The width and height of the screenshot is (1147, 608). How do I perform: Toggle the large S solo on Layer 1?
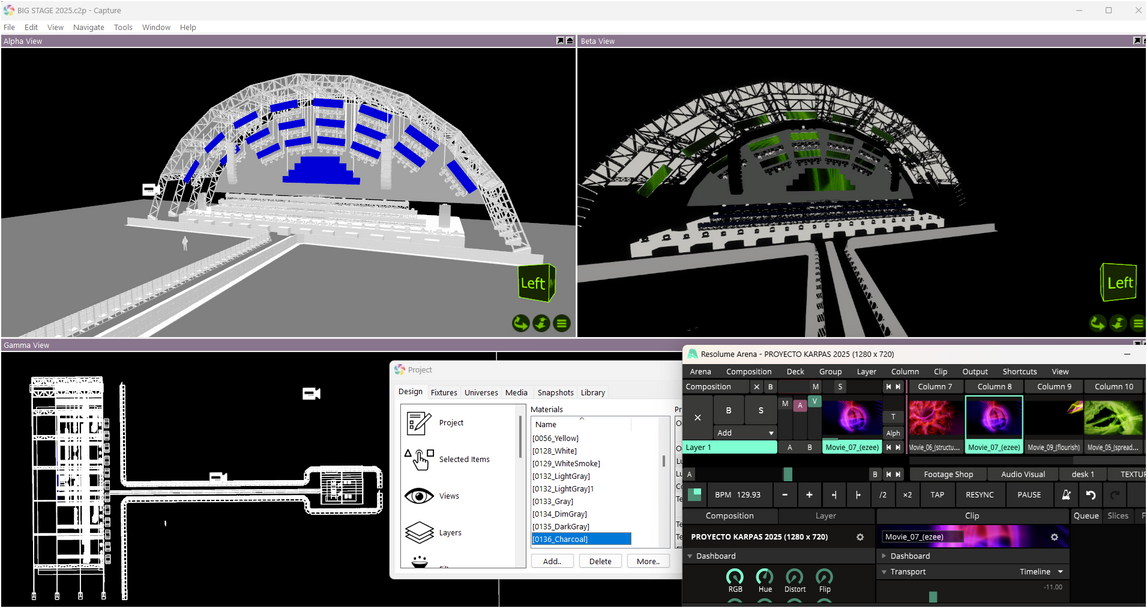pos(761,410)
